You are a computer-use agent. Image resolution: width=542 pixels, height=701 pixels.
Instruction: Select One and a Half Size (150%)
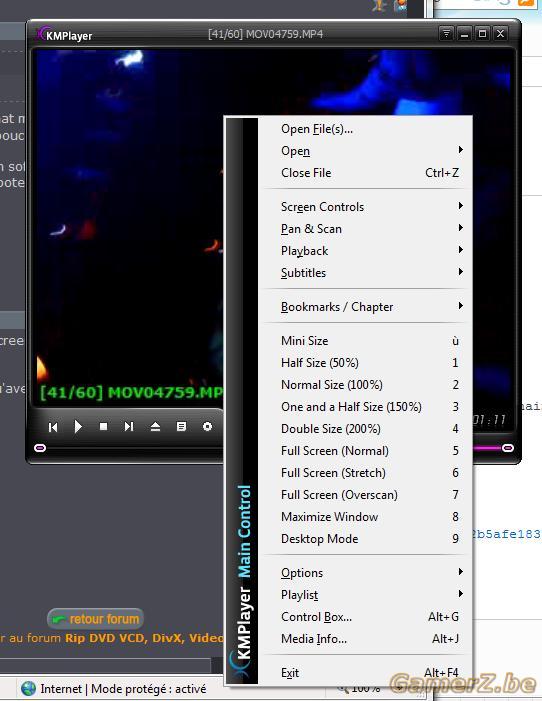click(x=365, y=406)
